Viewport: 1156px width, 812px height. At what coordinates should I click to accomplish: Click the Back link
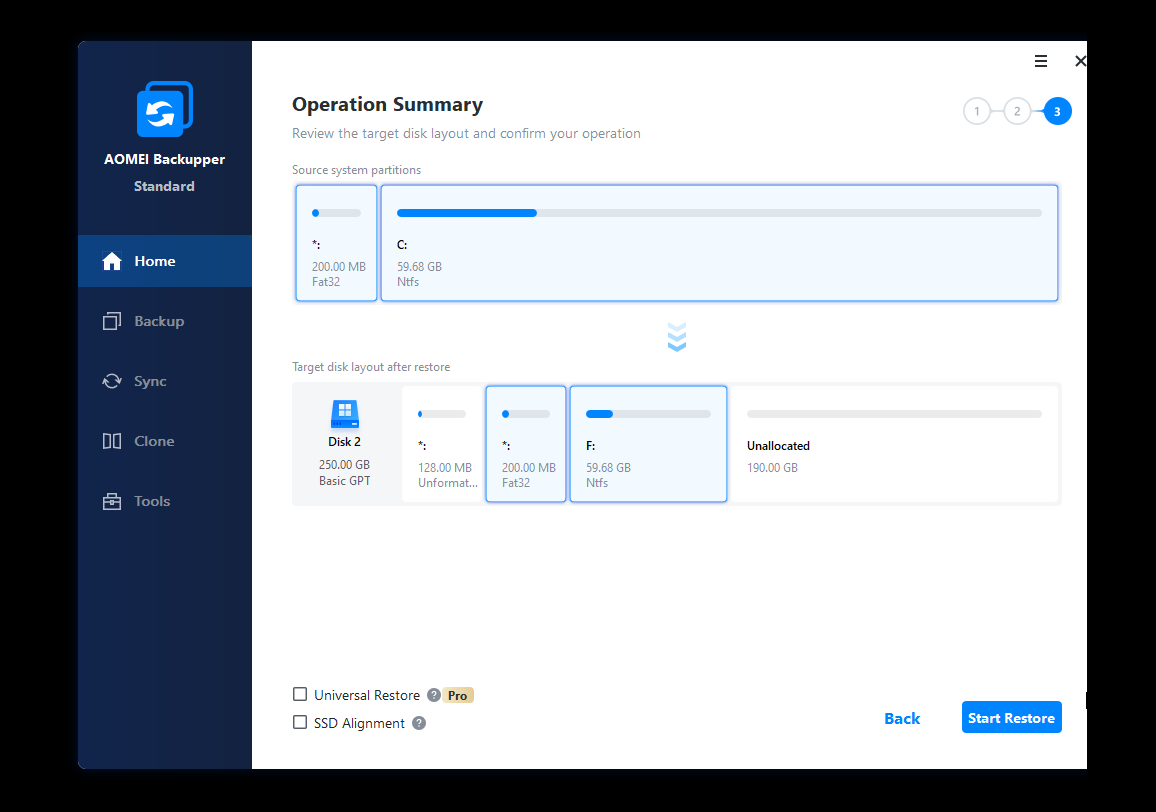[901, 718]
